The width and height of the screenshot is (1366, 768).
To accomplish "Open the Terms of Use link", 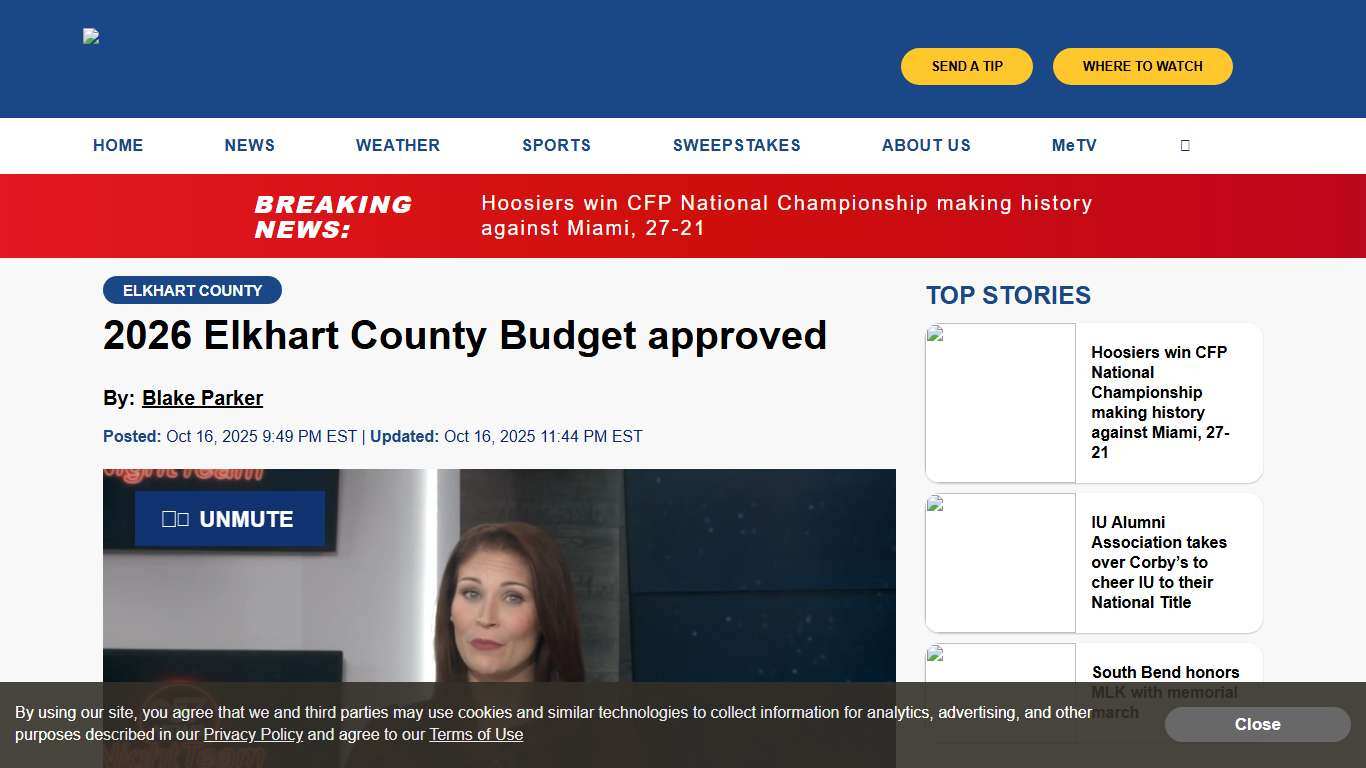I will pyautogui.click(x=476, y=734).
